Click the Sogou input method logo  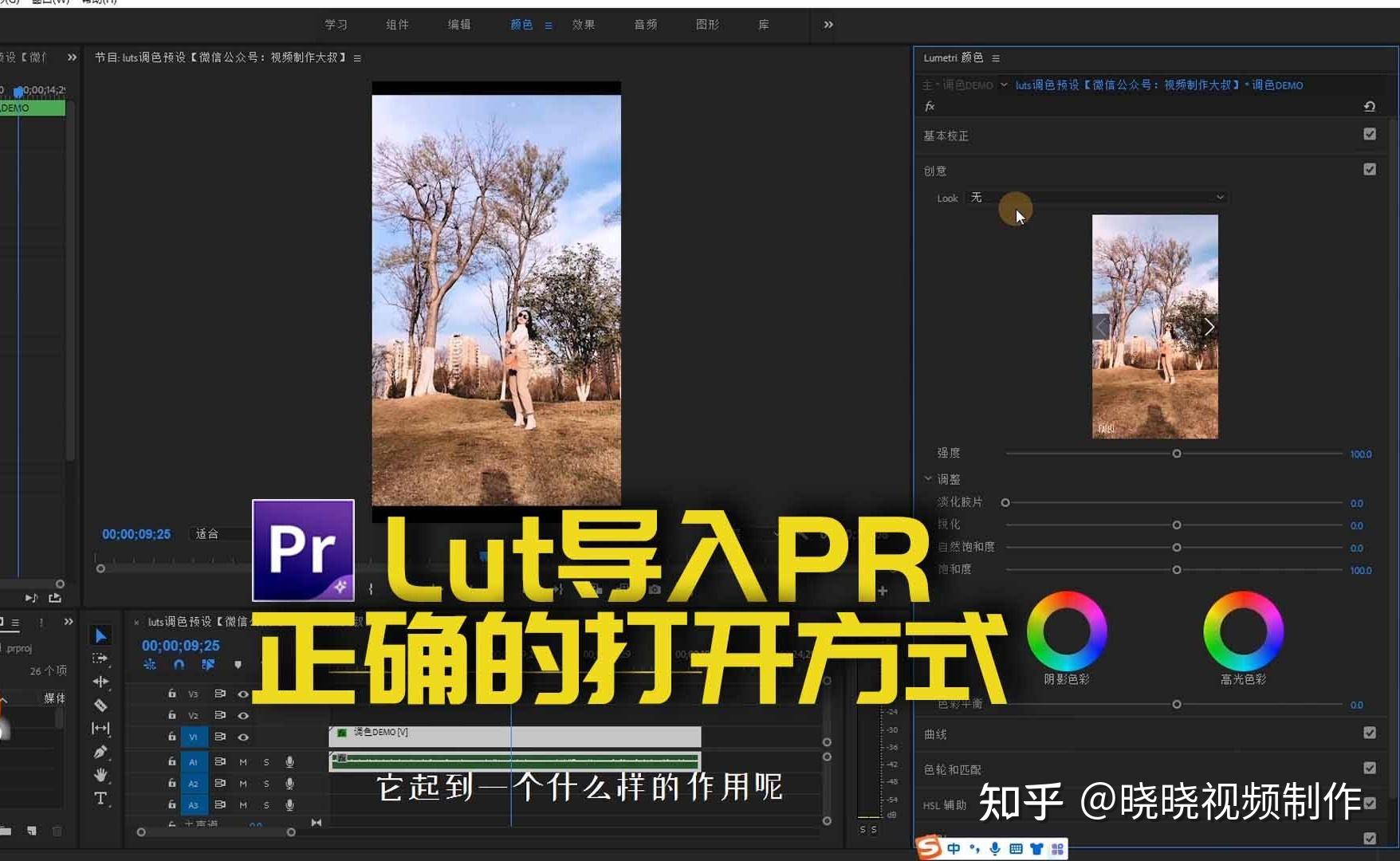click(x=929, y=847)
